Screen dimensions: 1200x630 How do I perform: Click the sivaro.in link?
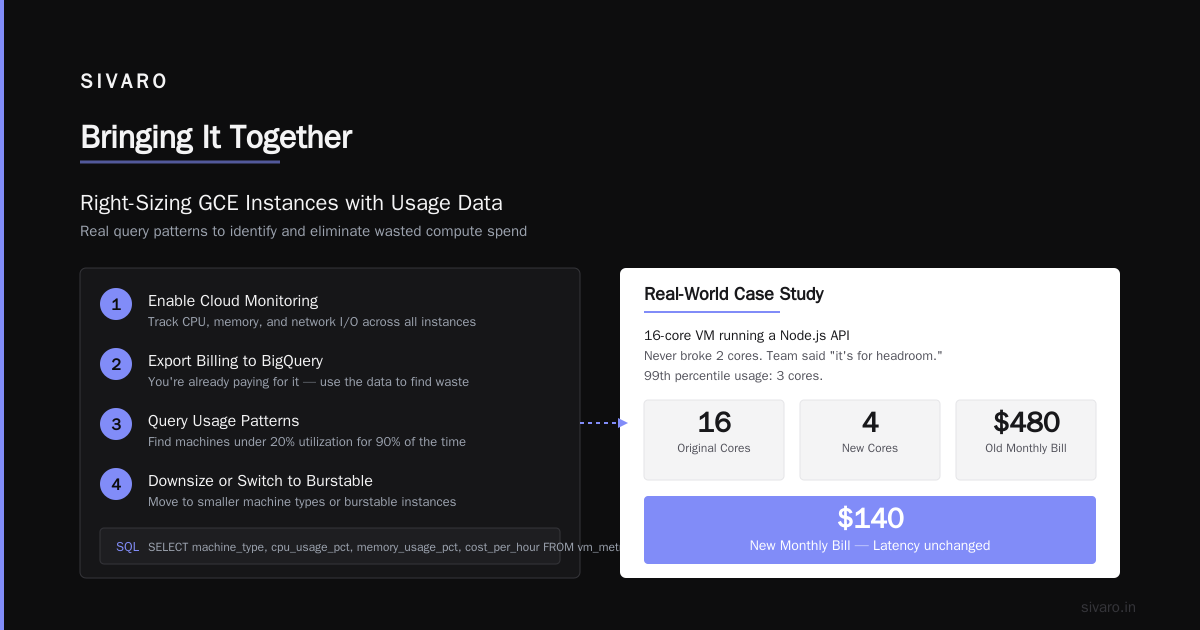(1108, 607)
